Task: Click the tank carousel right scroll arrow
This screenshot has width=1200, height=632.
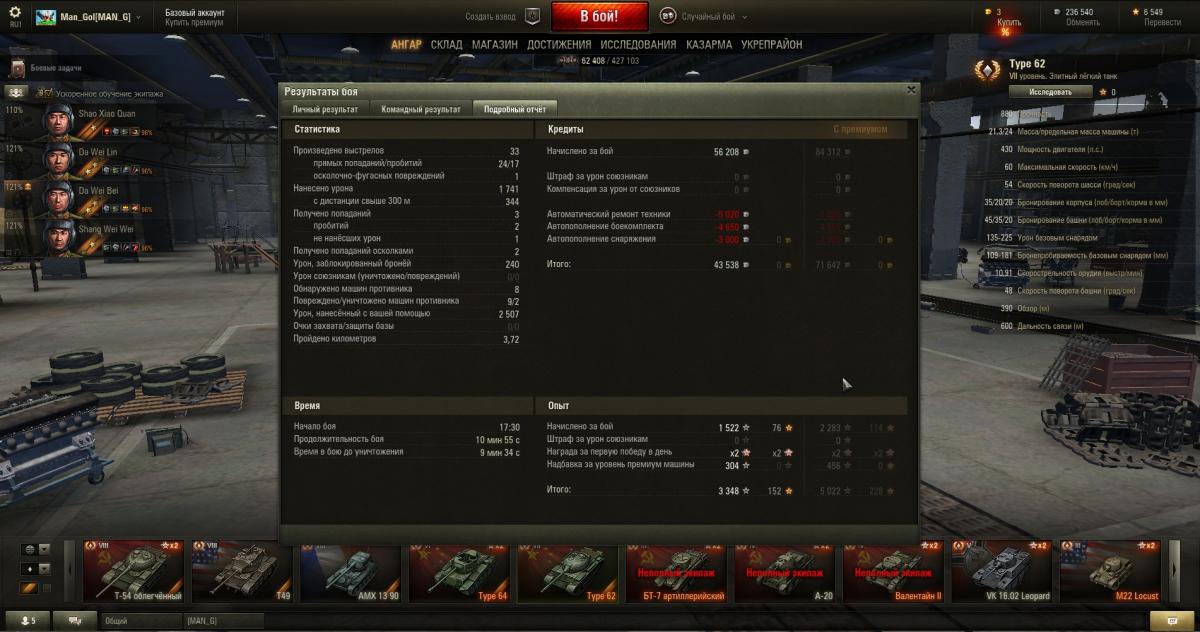Action: 1174,569
